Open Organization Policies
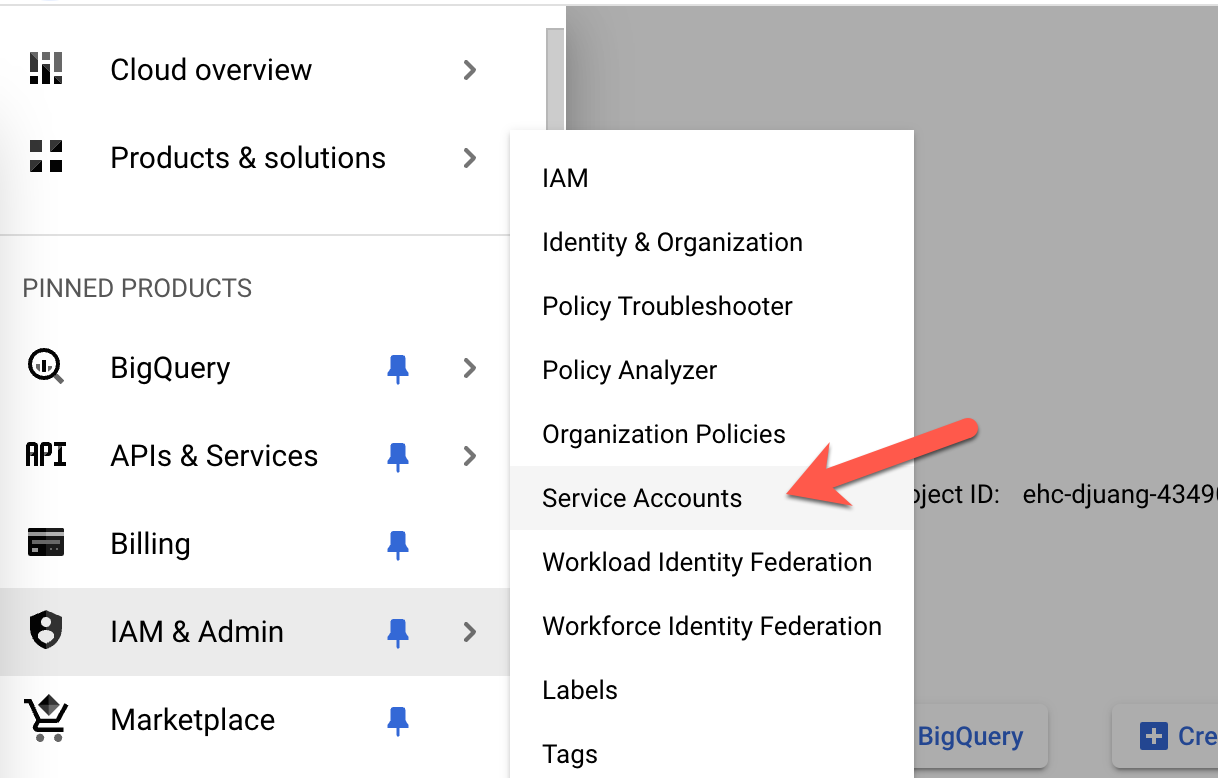The height and width of the screenshot is (778, 1218). point(663,433)
